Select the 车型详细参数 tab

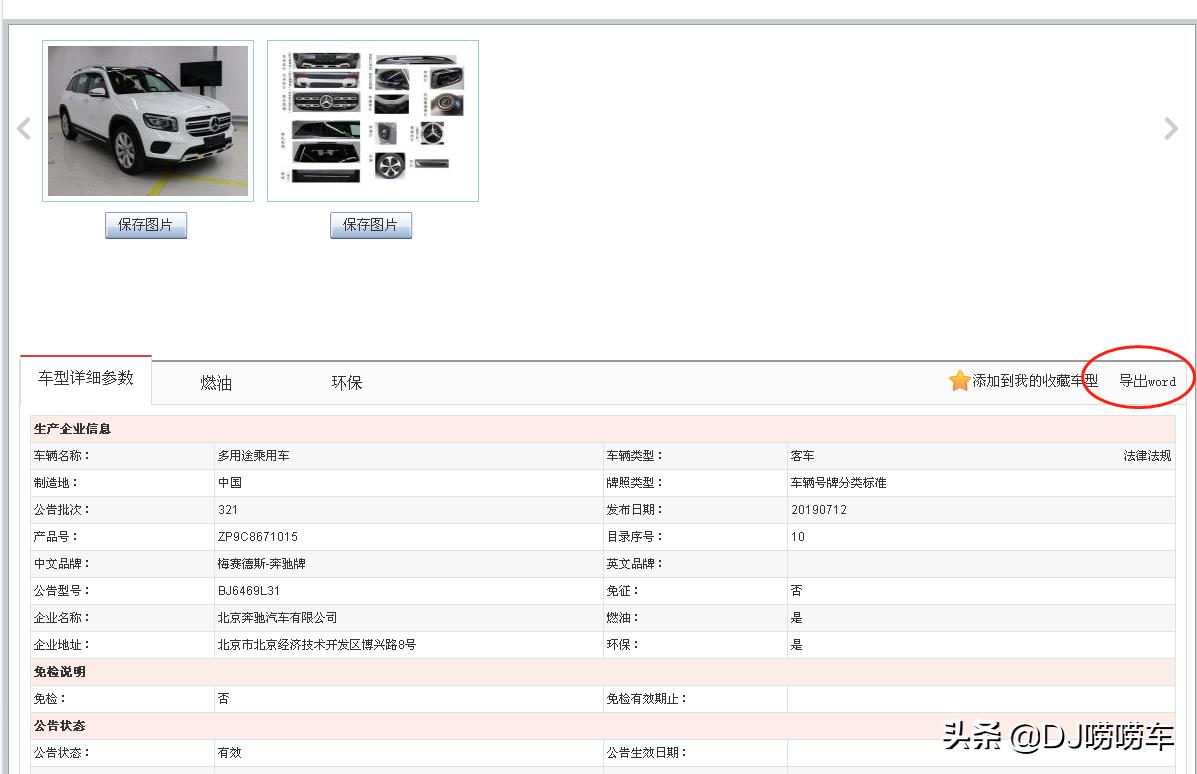click(x=86, y=379)
